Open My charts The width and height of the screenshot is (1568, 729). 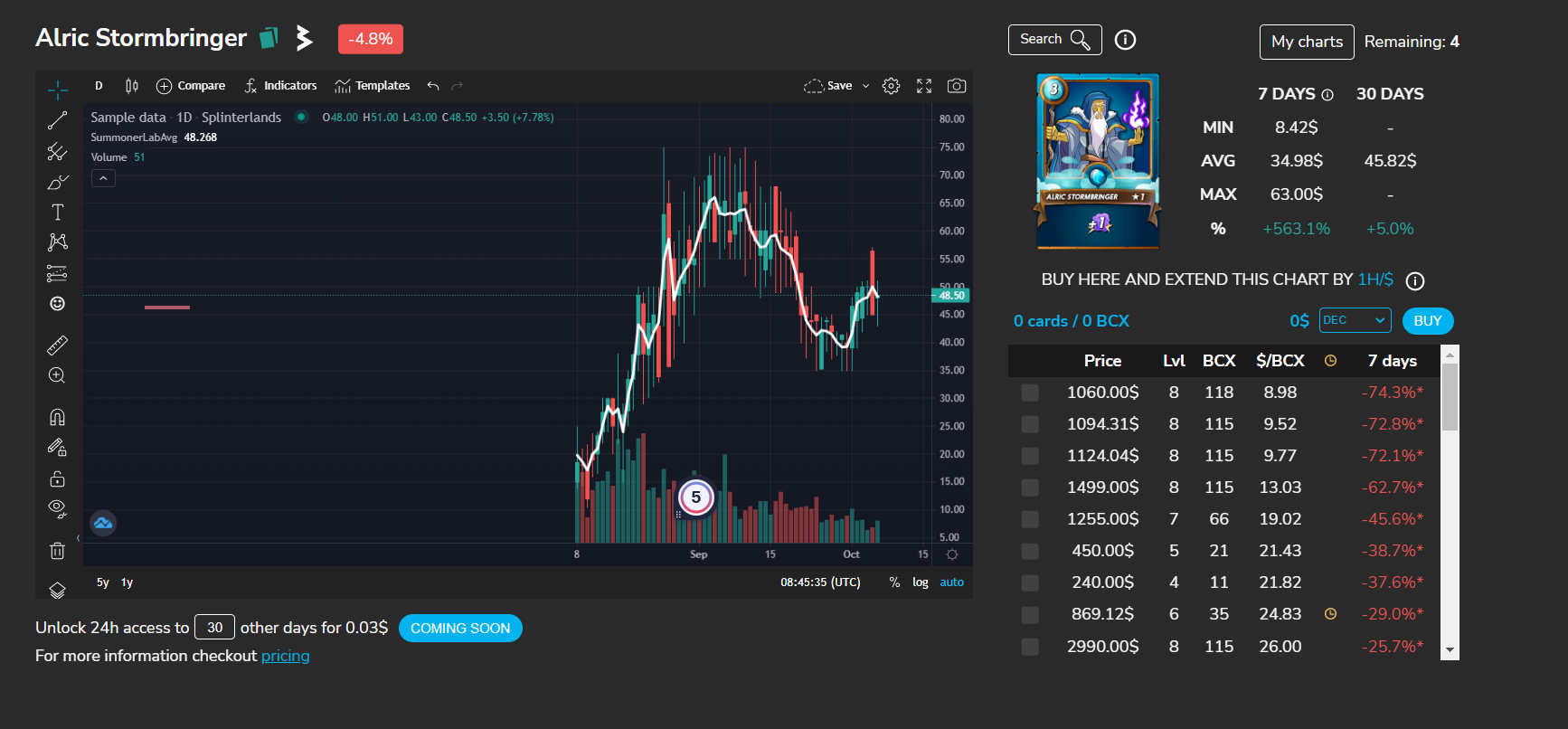[x=1307, y=42]
